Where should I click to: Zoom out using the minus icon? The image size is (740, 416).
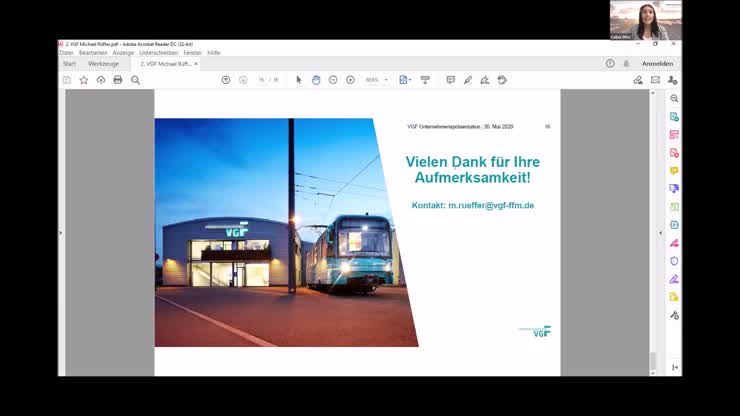[x=333, y=80]
